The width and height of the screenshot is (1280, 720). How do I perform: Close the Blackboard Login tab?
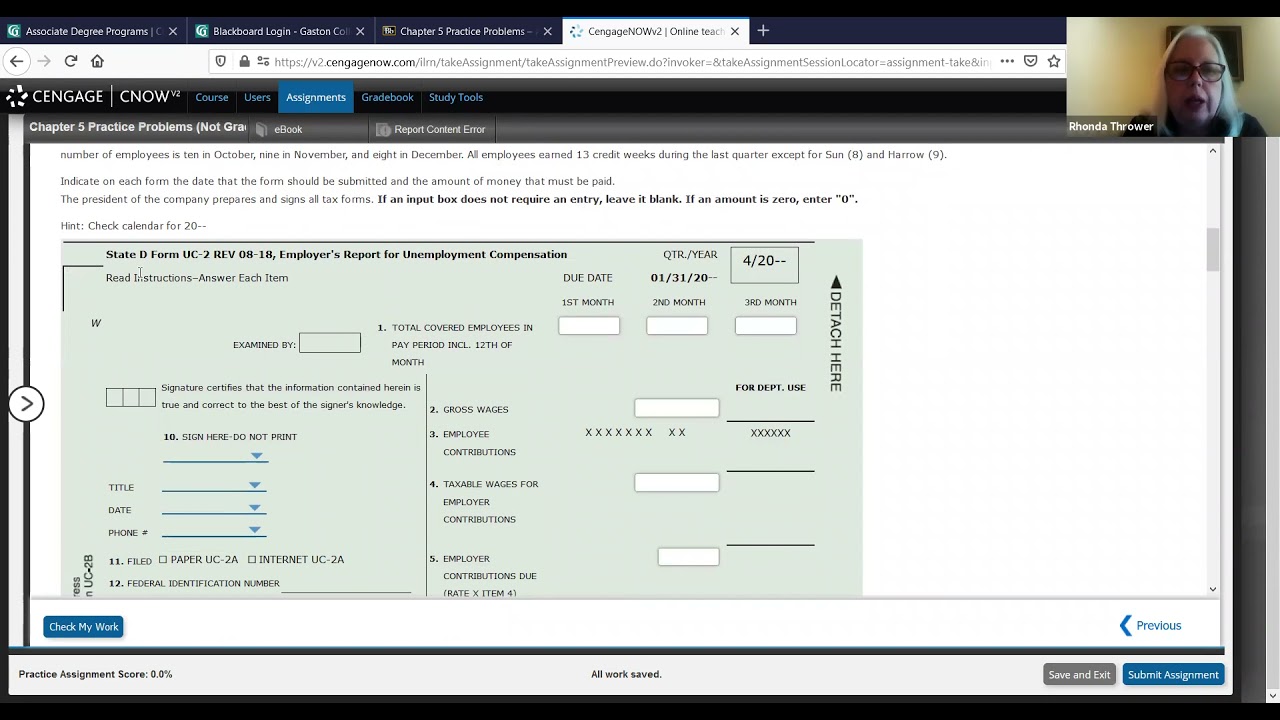point(360,31)
